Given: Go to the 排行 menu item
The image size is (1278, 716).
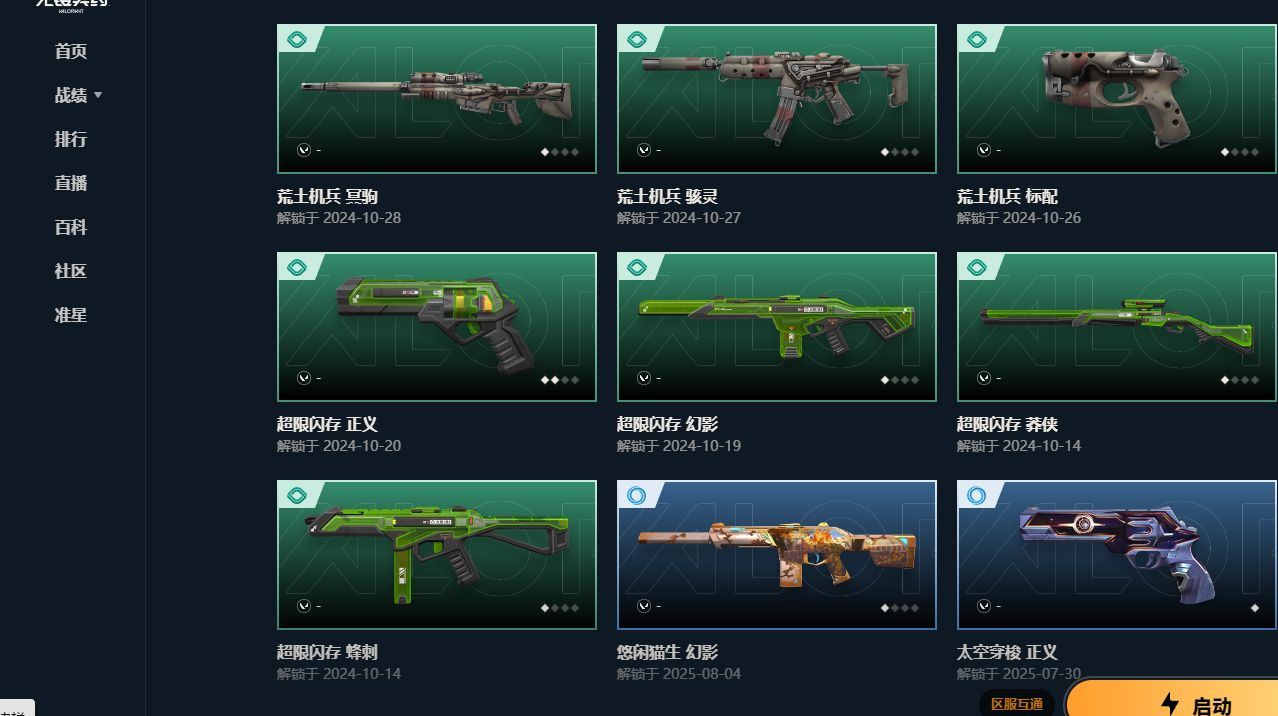Looking at the screenshot, I should 71,139.
